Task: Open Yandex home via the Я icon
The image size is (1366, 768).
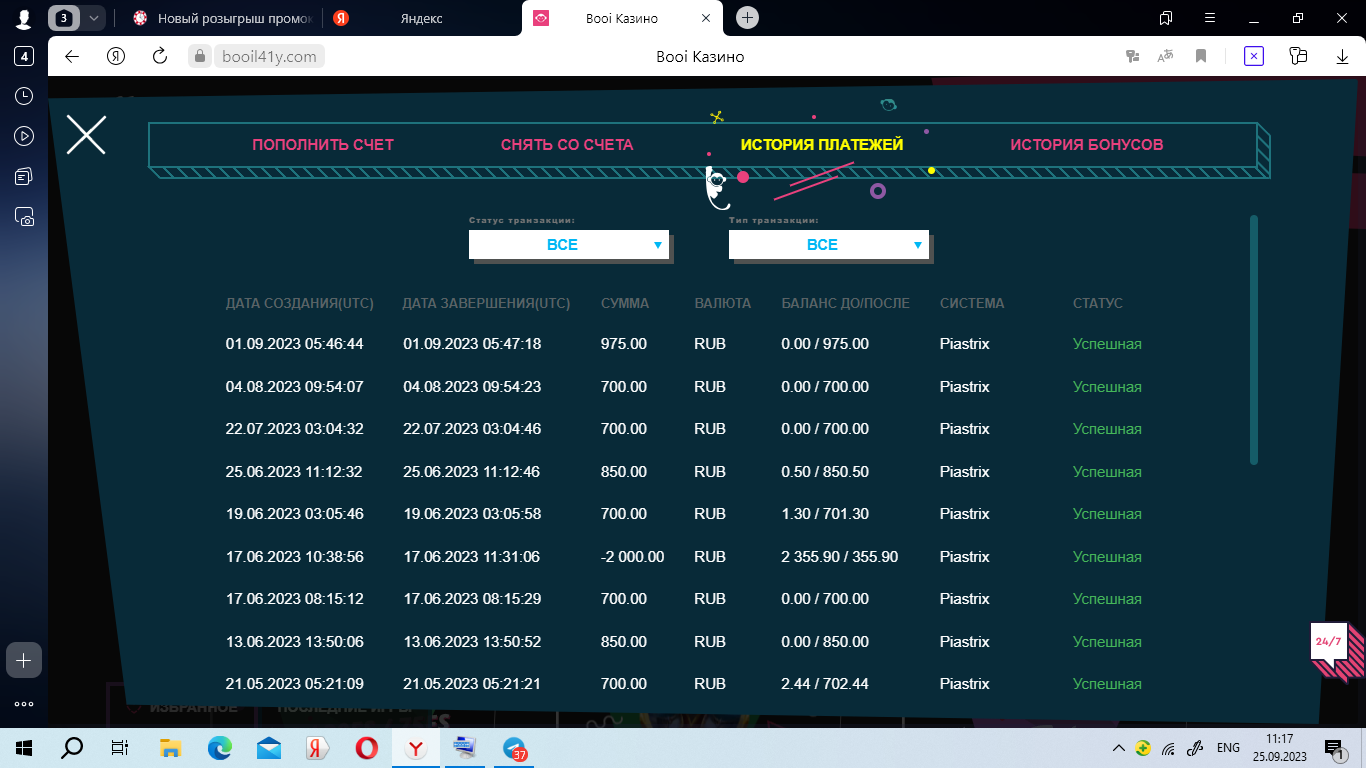Action: 116,57
